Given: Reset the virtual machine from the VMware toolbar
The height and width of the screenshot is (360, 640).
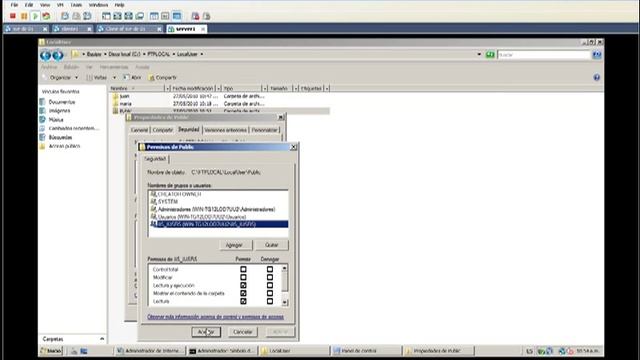Looking at the screenshot, I should tap(46, 16).
